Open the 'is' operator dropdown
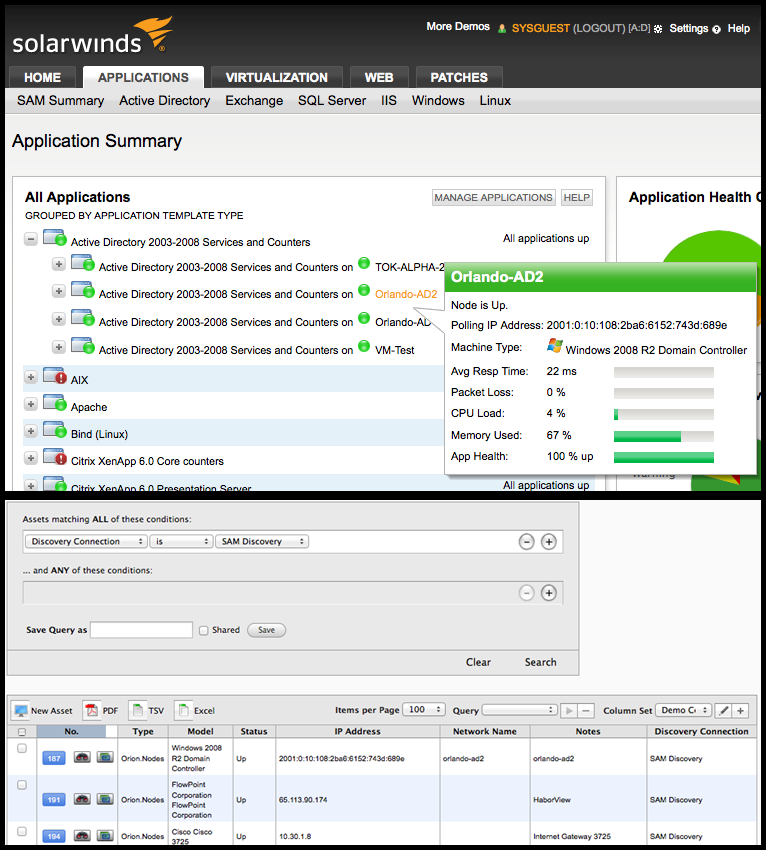 [181, 542]
